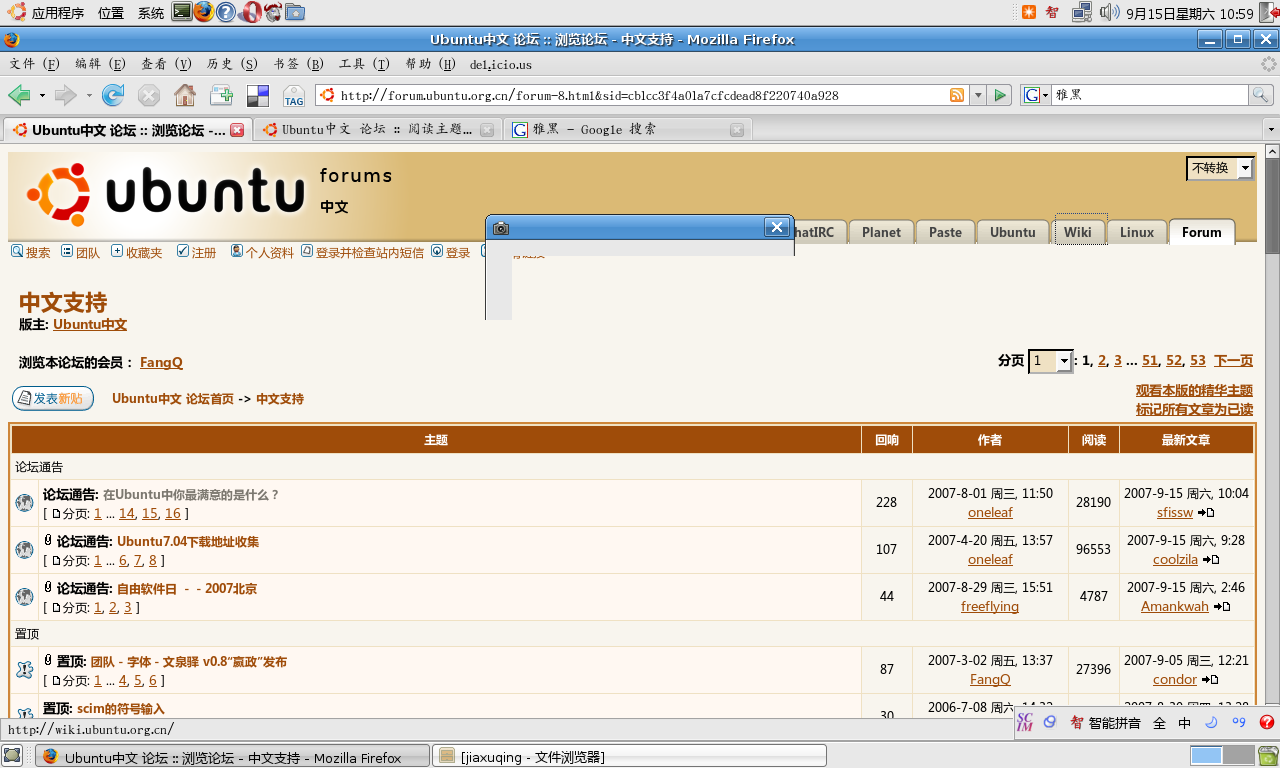Open the 文件 (F) menu
Viewport: 1280px width, 768px height.
35,64
